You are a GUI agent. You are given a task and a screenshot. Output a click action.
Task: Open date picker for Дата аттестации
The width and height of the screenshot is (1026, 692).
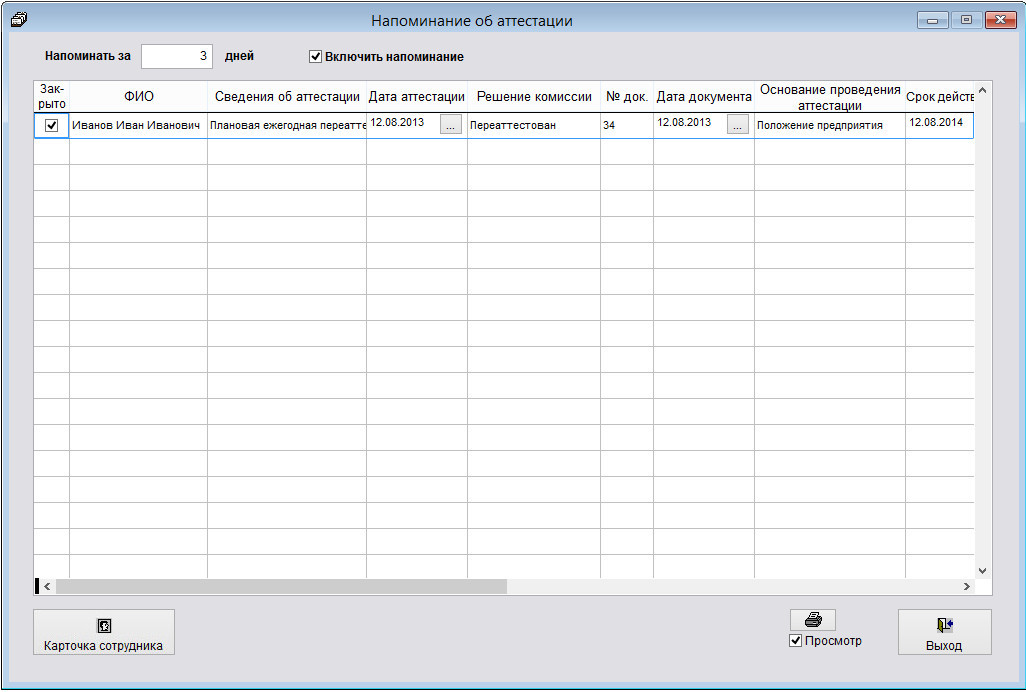[451, 125]
